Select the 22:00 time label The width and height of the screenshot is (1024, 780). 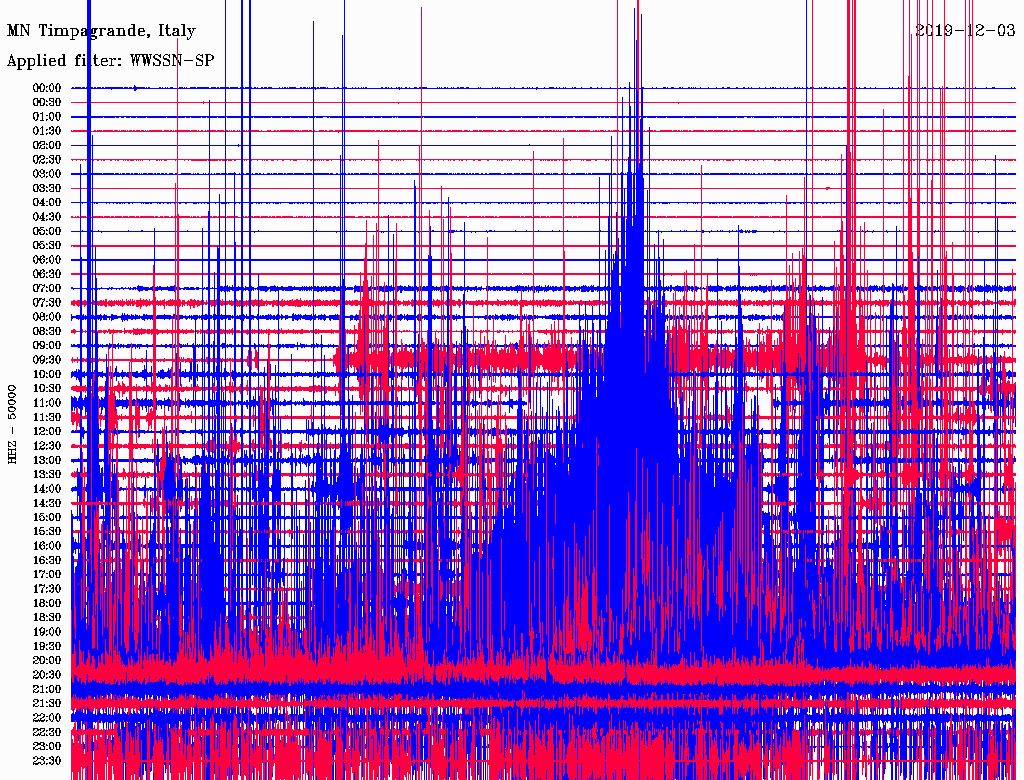click(x=47, y=718)
